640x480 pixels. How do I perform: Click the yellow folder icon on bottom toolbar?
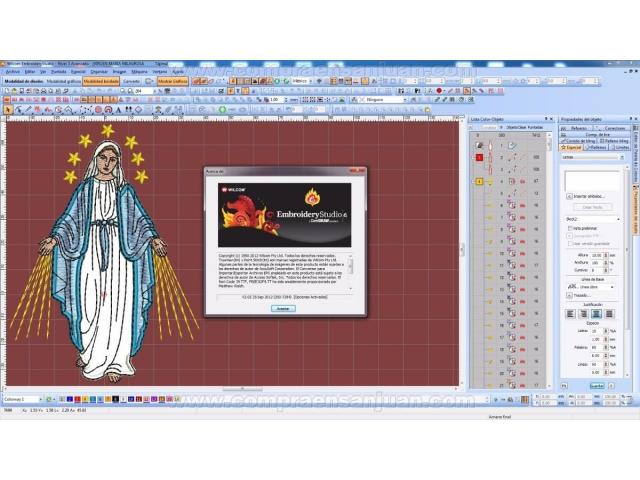427,109
